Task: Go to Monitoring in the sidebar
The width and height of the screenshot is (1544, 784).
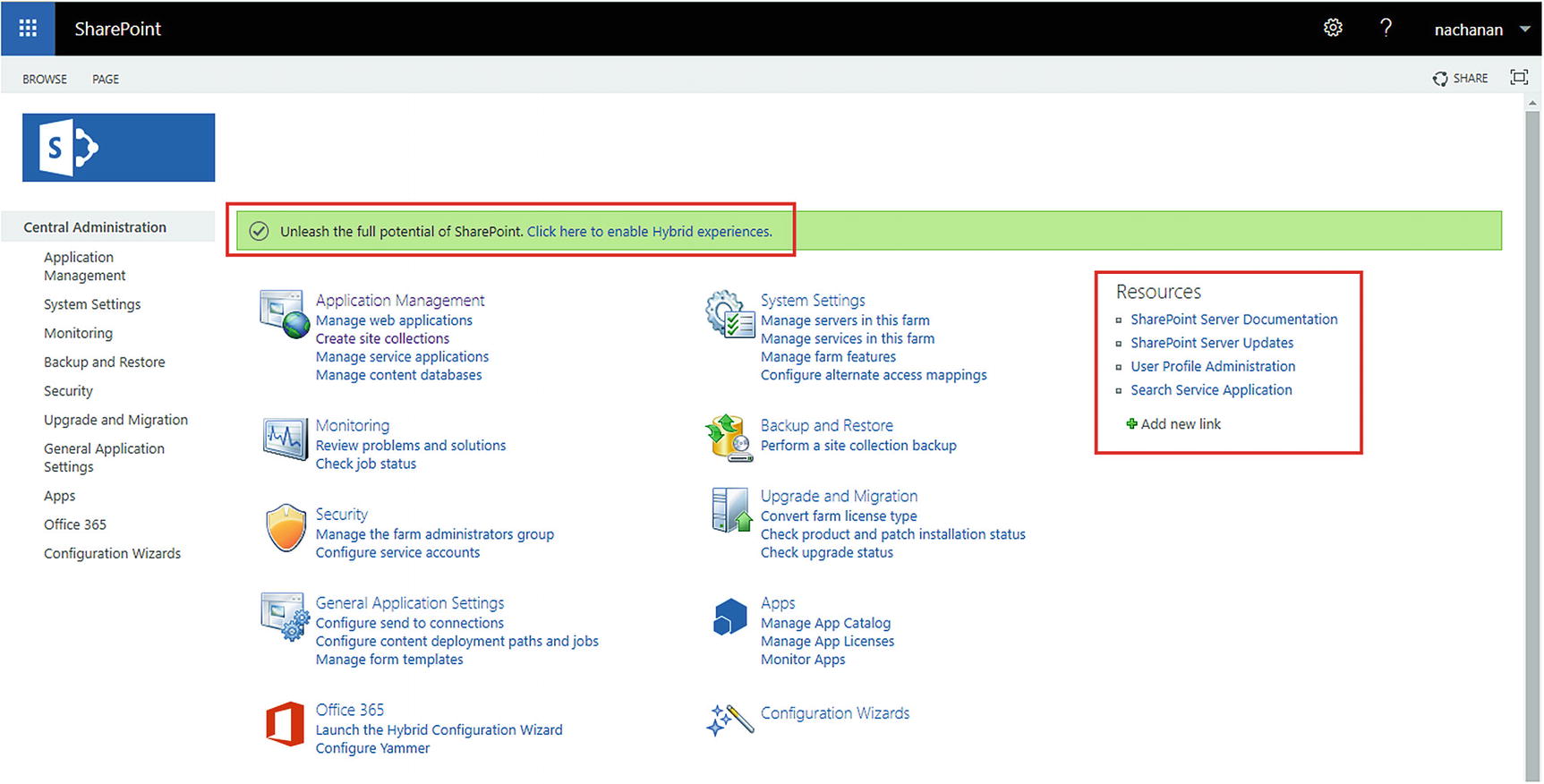Action: click(x=78, y=333)
